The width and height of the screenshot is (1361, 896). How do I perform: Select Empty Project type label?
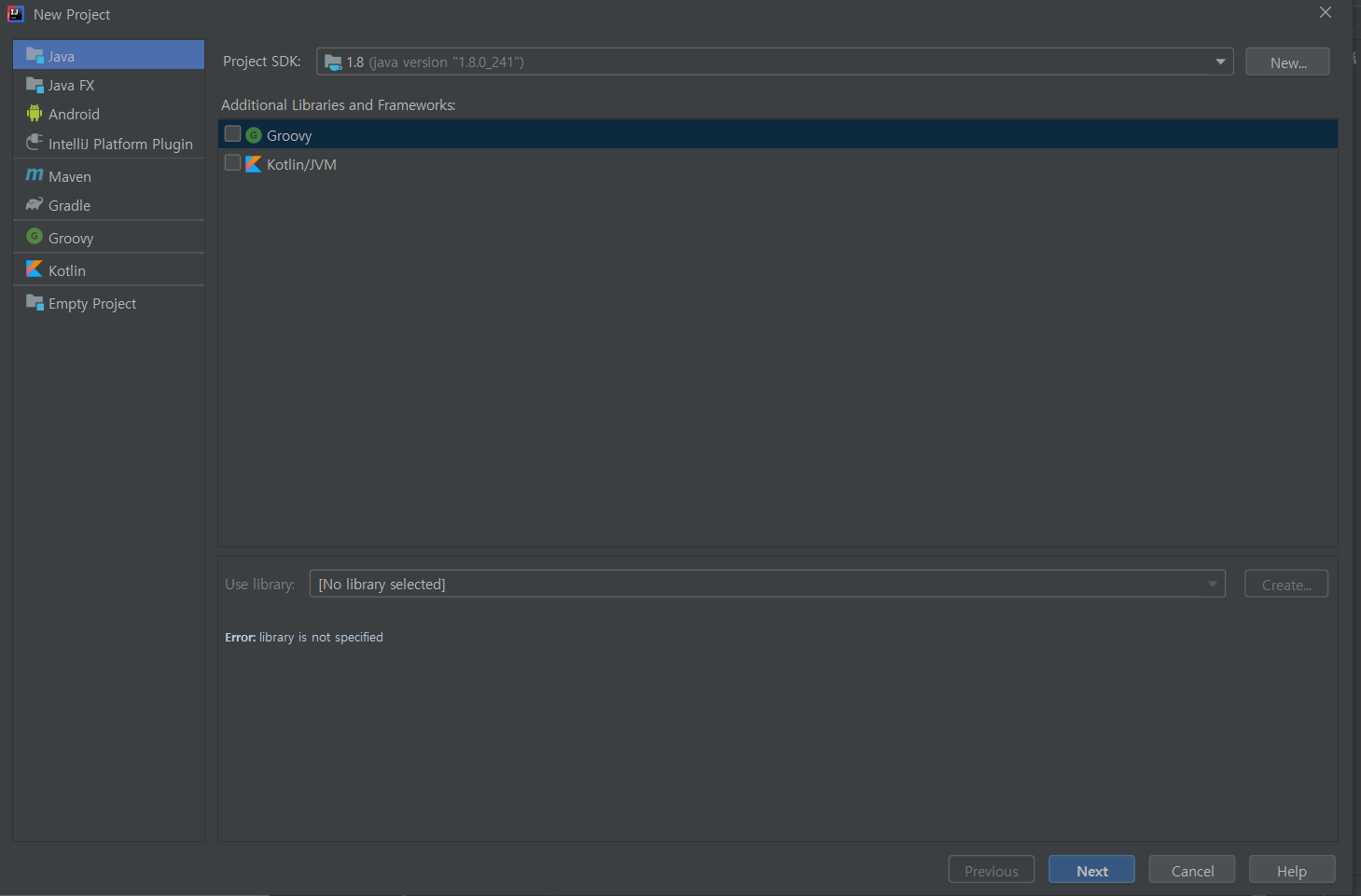point(92,304)
